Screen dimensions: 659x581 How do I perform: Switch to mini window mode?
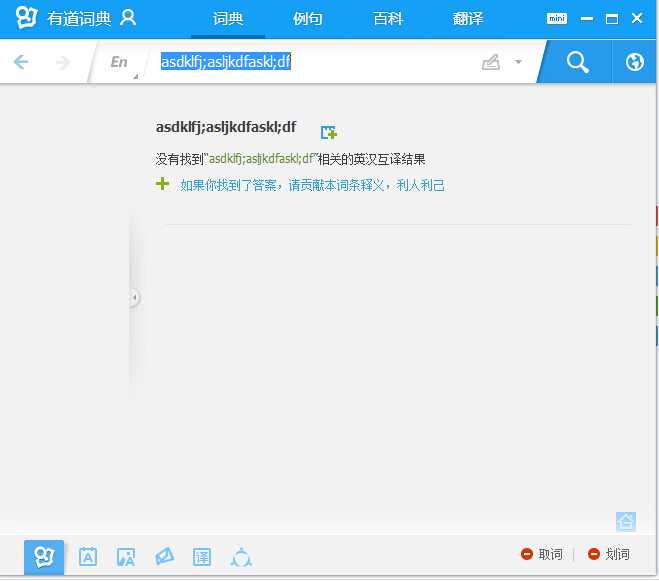point(557,18)
